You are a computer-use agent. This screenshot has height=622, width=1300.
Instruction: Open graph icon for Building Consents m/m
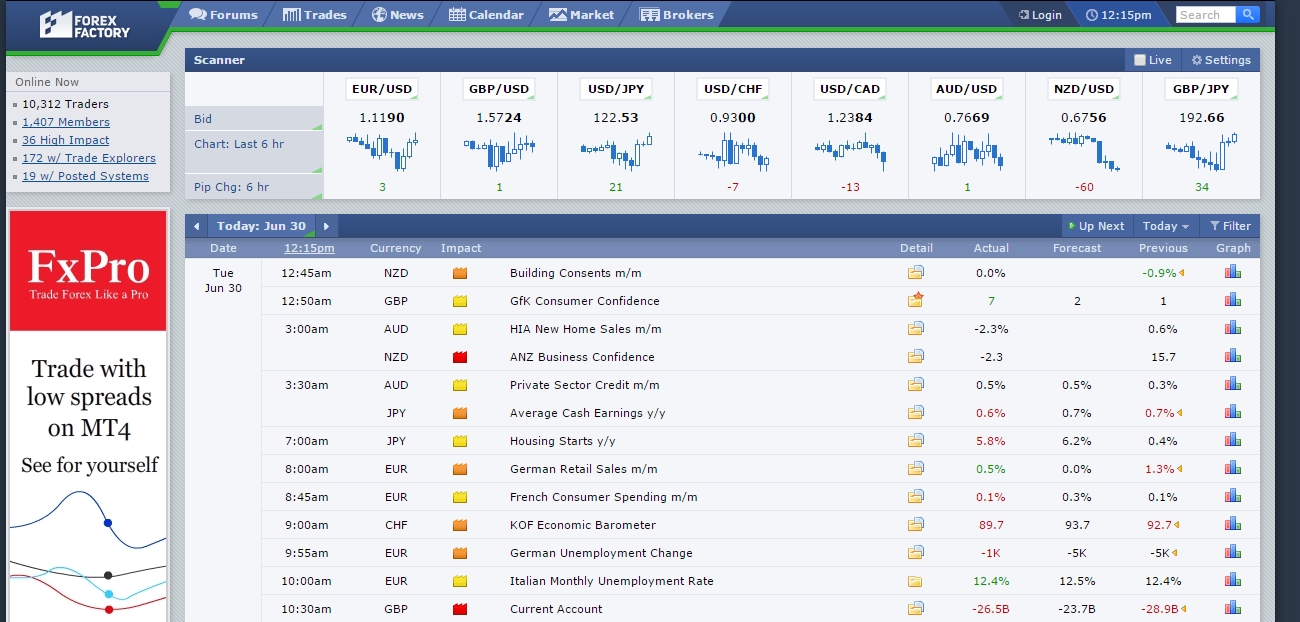(x=1233, y=272)
